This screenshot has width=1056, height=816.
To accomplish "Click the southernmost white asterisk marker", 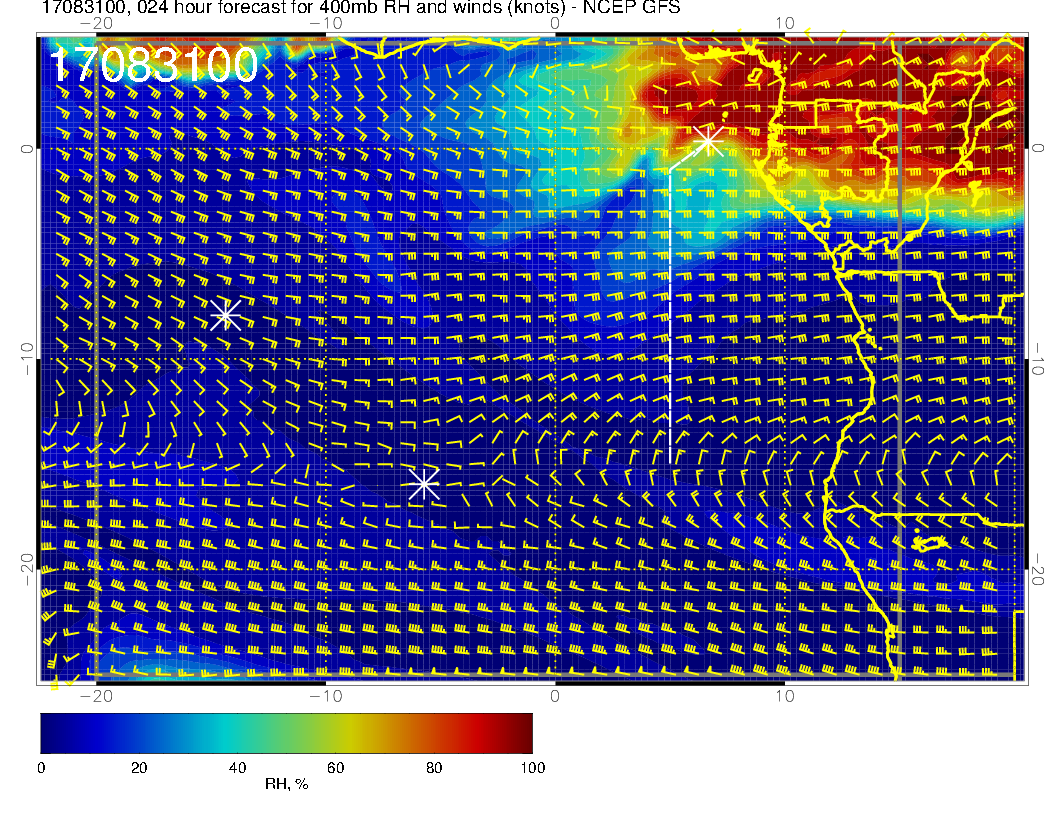I will (424, 484).
